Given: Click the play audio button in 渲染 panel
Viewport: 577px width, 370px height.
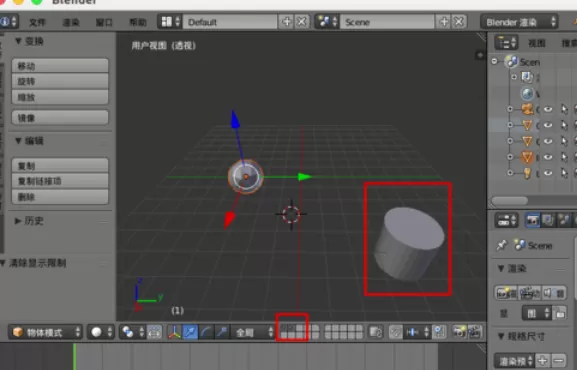Looking at the screenshot, I should point(554,293).
